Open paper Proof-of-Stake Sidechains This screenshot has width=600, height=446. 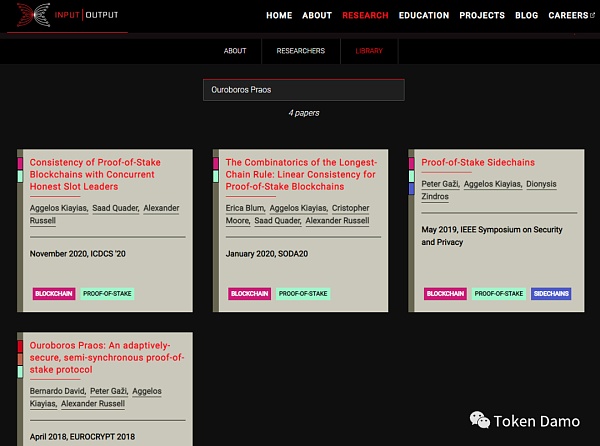coord(478,162)
